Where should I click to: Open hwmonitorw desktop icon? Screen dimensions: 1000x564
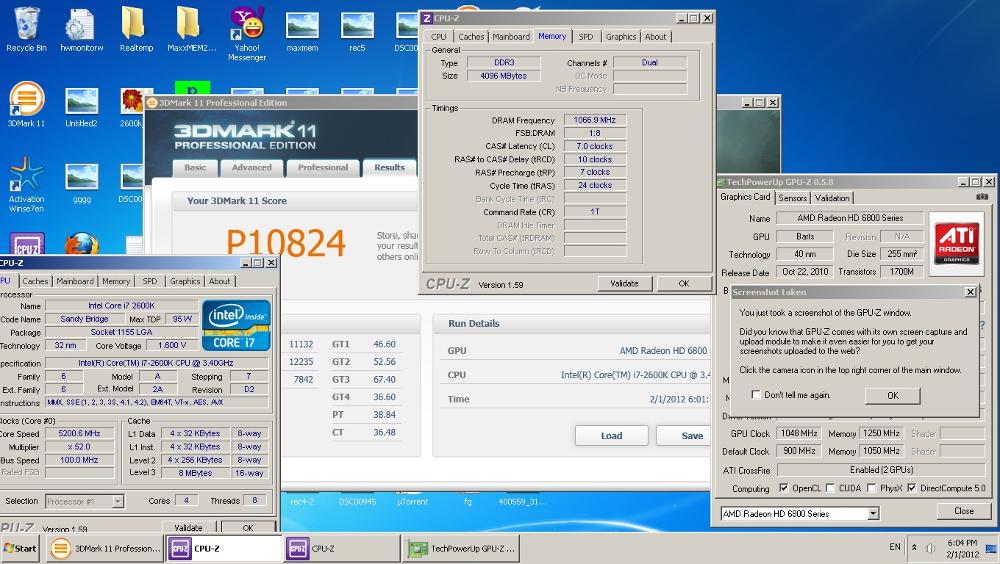pyautogui.click(x=81, y=29)
